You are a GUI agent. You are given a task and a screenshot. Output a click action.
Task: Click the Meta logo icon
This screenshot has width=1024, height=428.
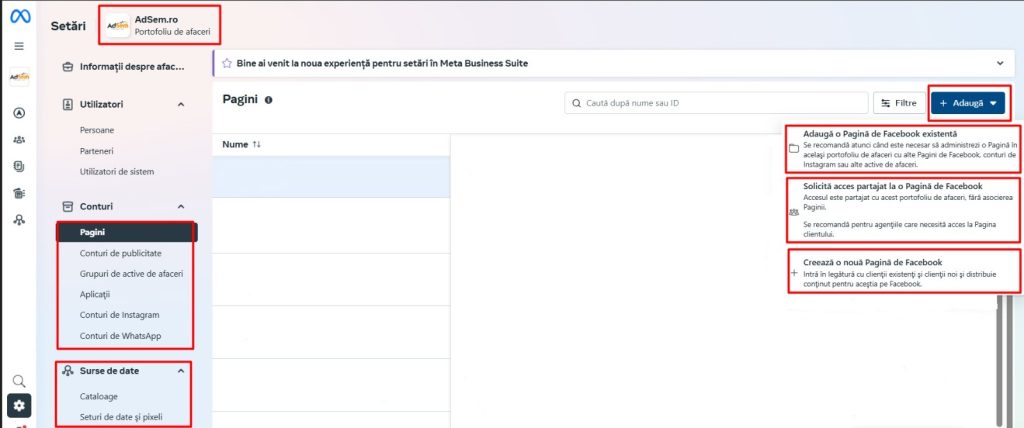point(20,16)
